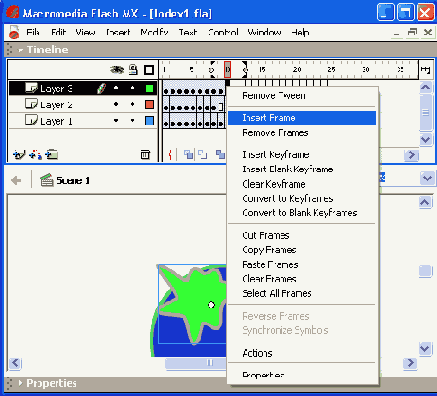This screenshot has height=396, width=437.
Task: Click the lock-all-layers padlock header icon
Action: pyautogui.click(x=133, y=69)
